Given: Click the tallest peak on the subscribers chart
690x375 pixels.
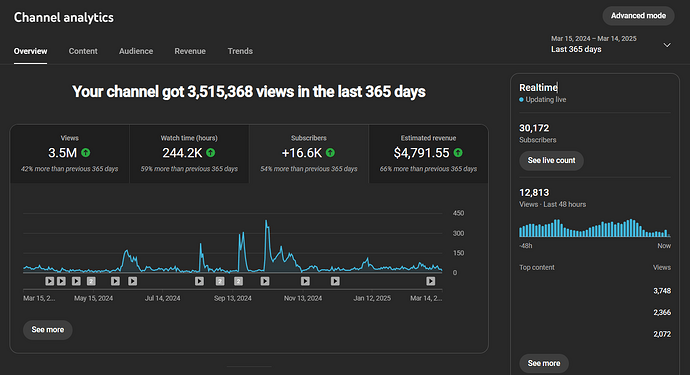Looking at the screenshot, I should (266, 221).
